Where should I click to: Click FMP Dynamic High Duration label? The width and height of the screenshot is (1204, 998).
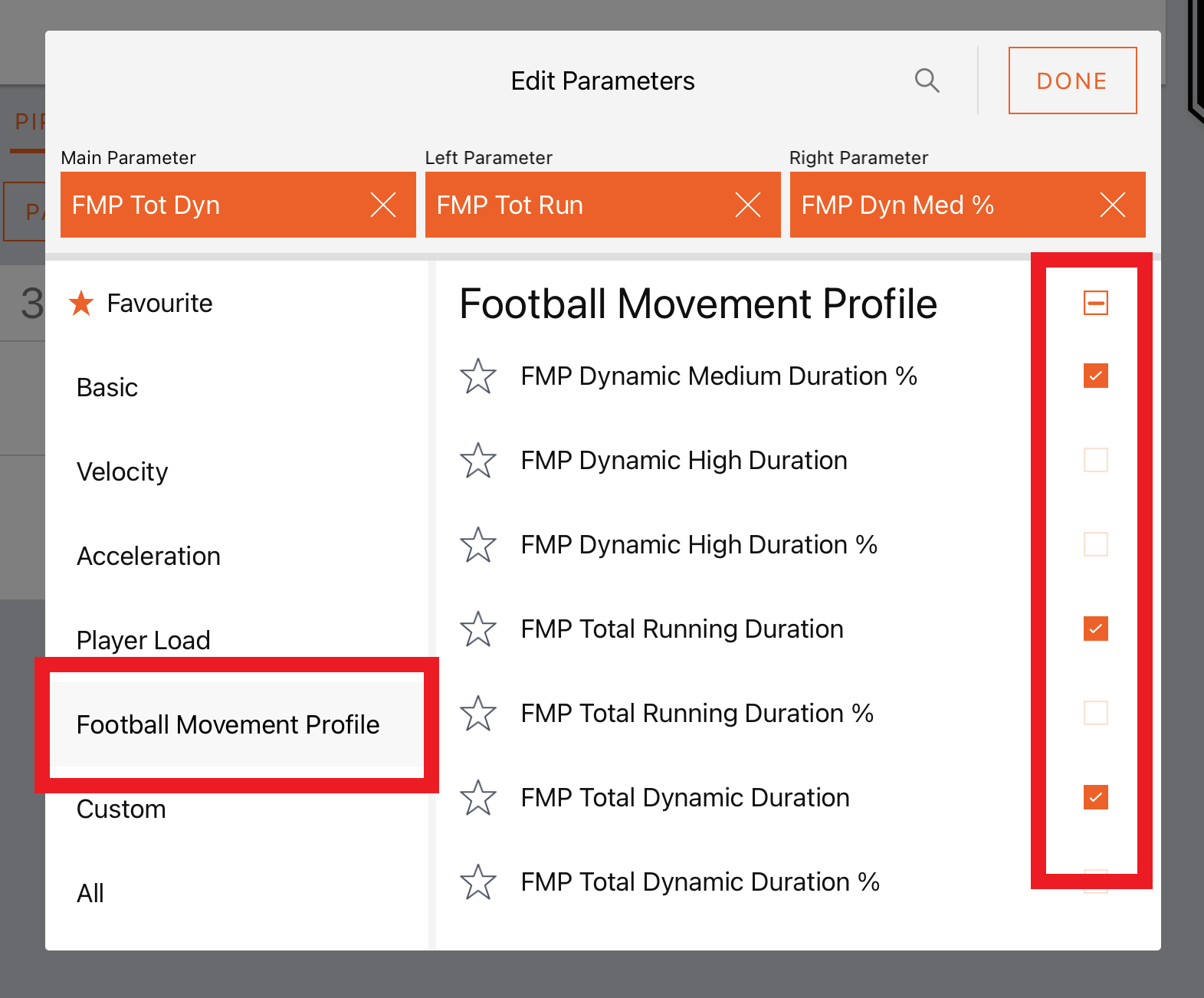tap(684, 461)
